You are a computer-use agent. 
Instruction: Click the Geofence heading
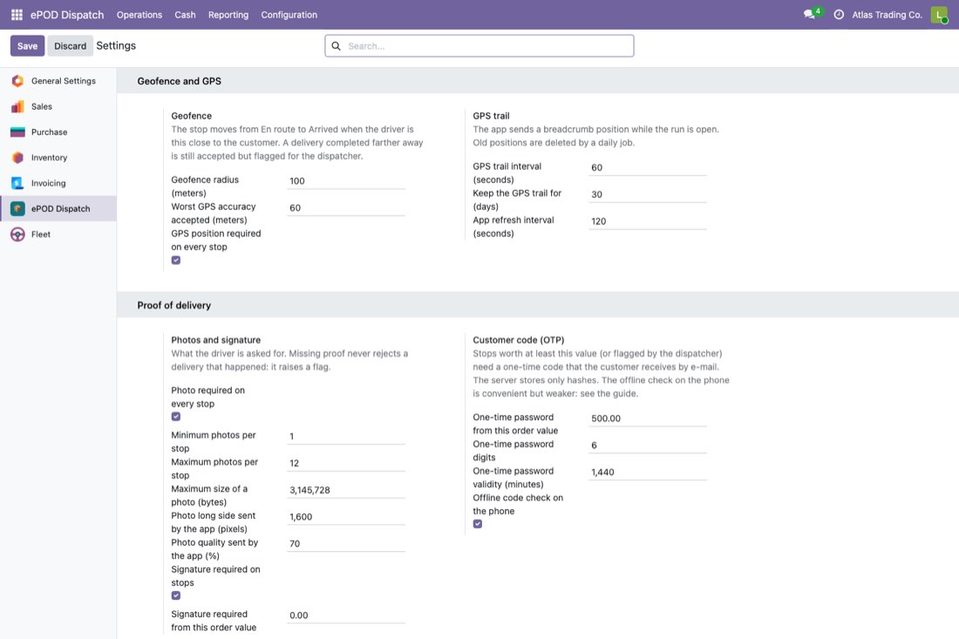(191, 116)
